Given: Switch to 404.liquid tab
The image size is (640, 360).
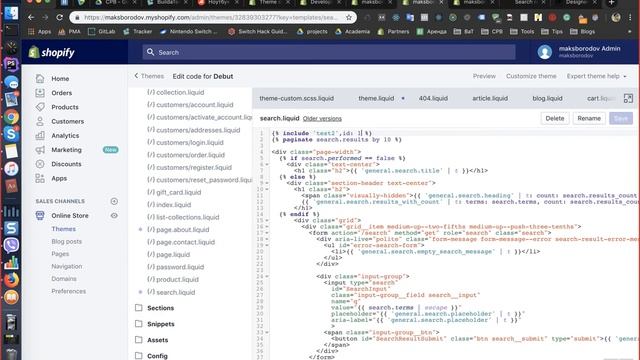Looking at the screenshot, I should (x=433, y=98).
